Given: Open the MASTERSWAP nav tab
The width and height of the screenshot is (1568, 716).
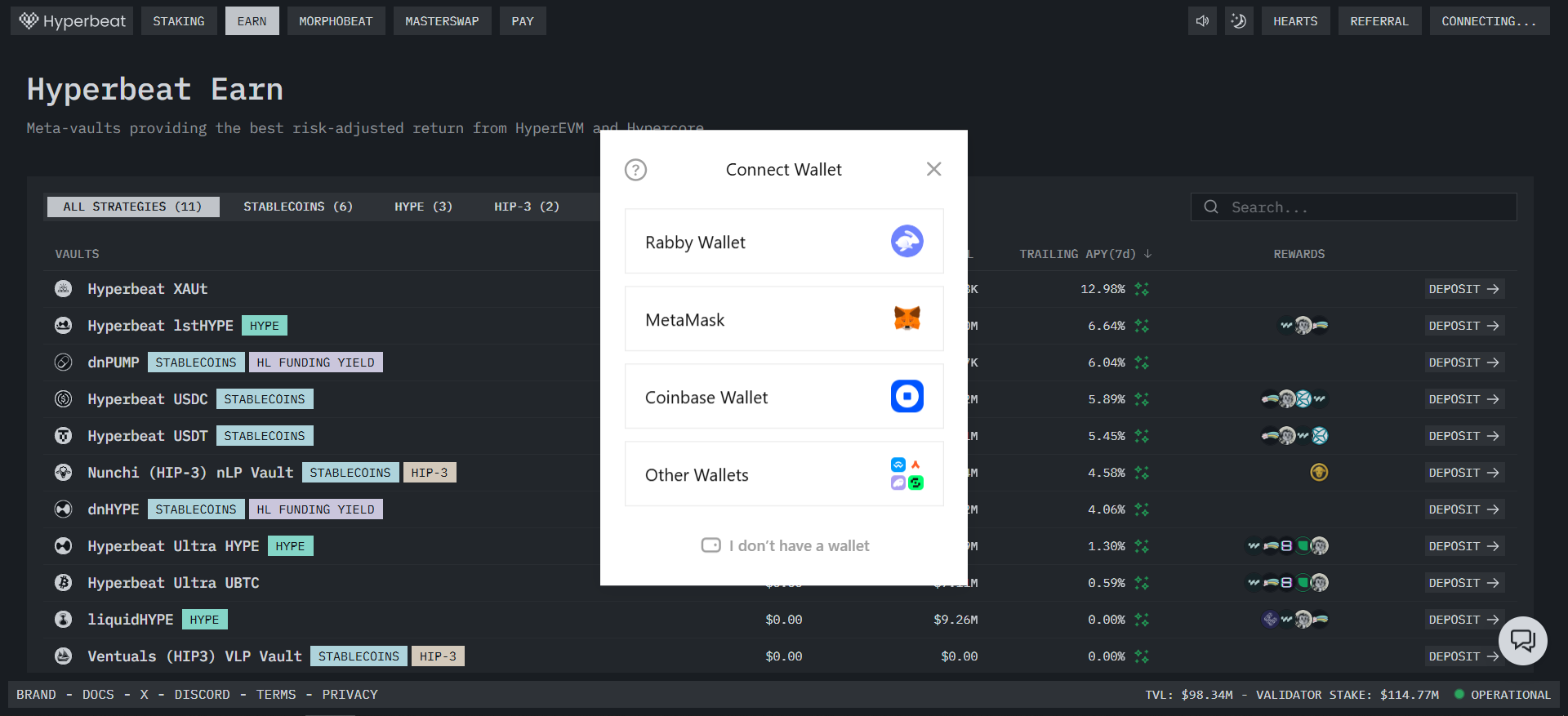Looking at the screenshot, I should 442,21.
